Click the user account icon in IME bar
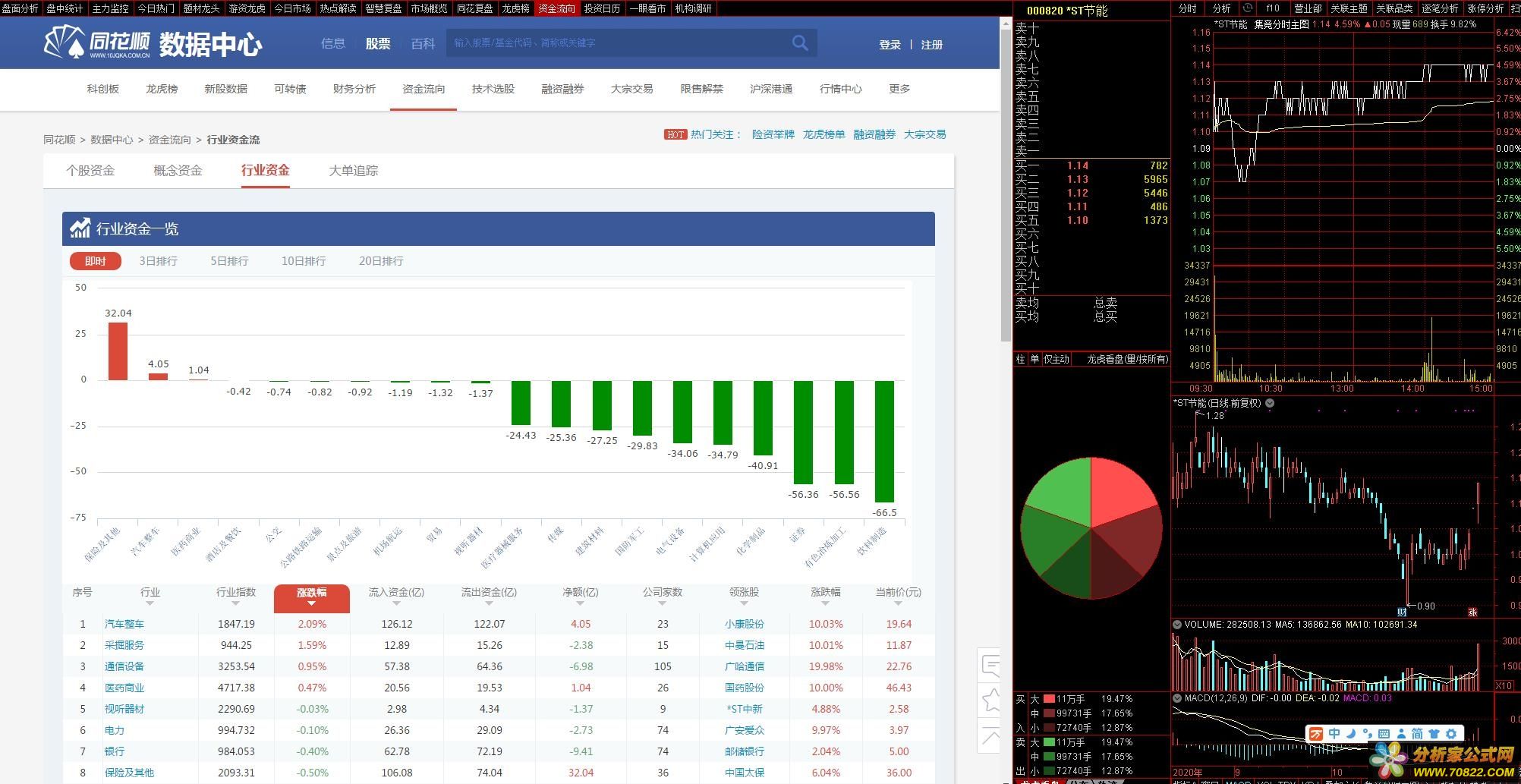Screen dimensions: 1521x784 [1400, 734]
